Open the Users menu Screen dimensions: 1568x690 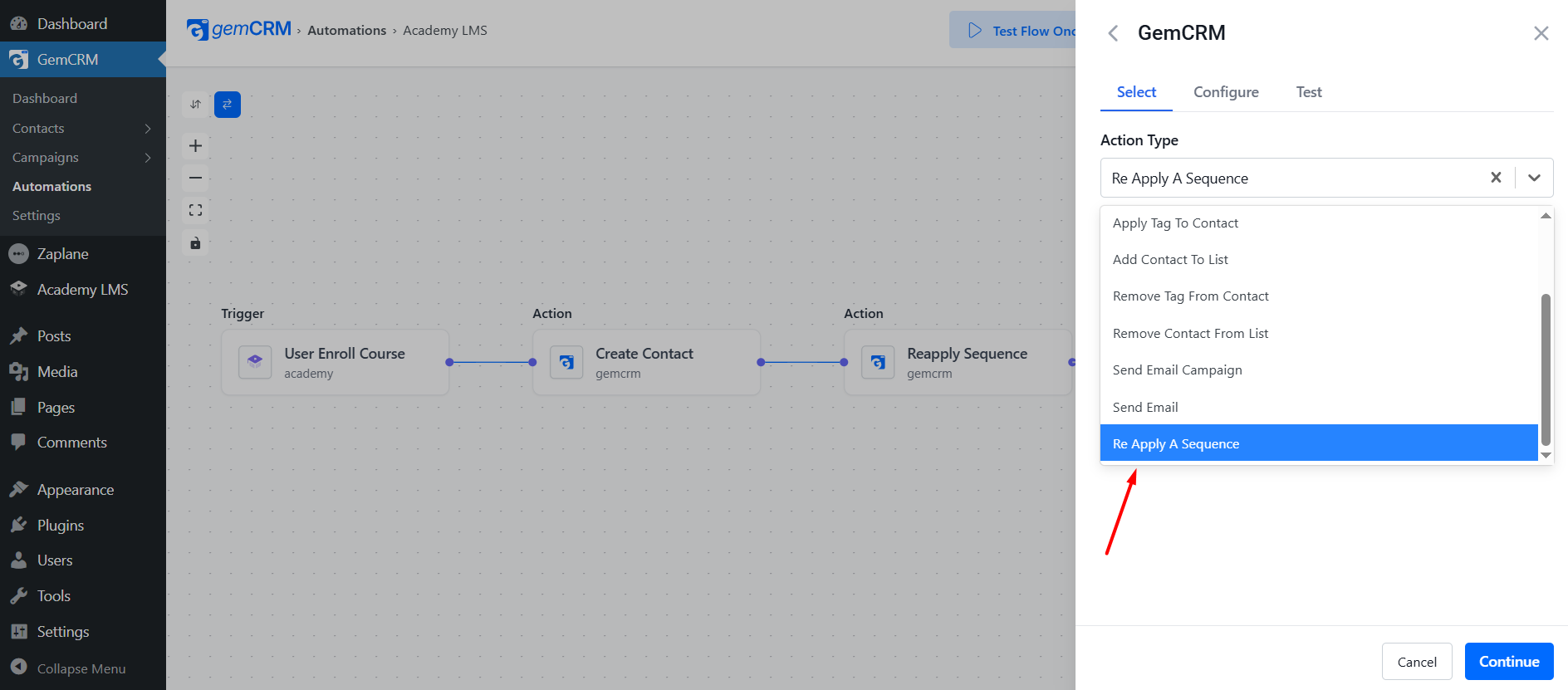pos(83,560)
